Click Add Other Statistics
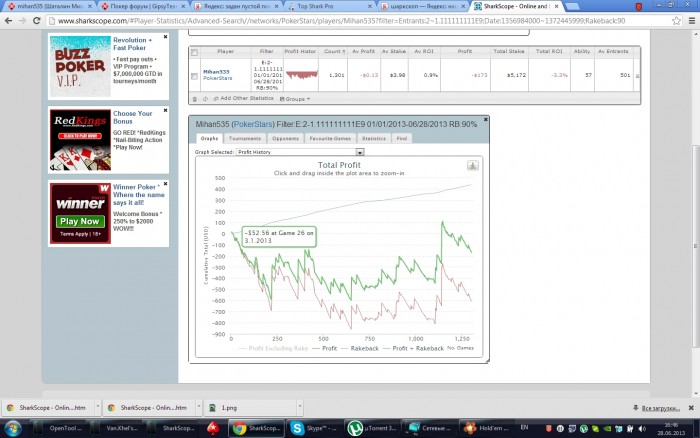This screenshot has height=438, width=700. coord(244,98)
